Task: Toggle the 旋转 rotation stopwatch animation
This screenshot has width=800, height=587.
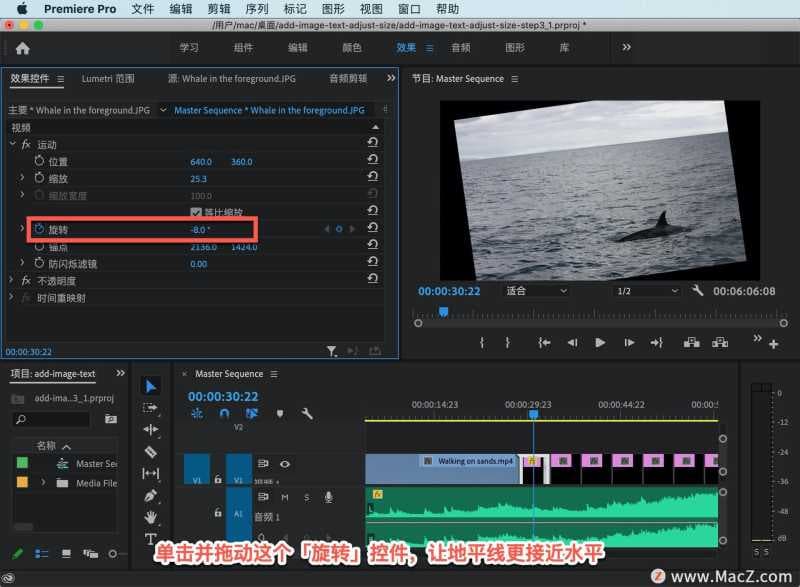Action: (39, 229)
